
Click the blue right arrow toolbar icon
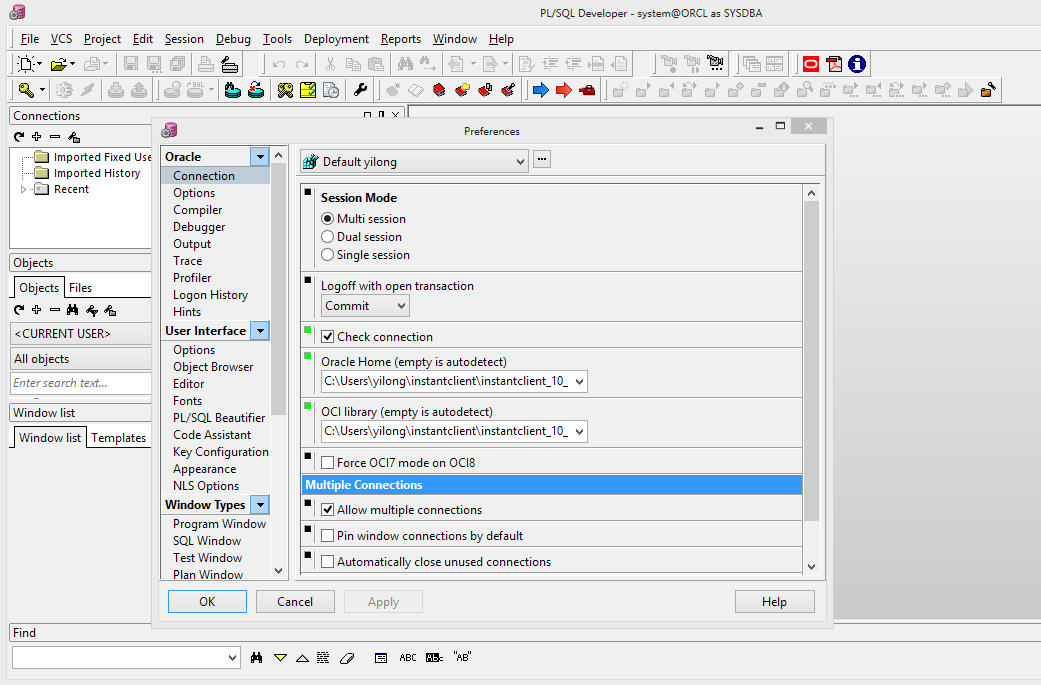(540, 90)
